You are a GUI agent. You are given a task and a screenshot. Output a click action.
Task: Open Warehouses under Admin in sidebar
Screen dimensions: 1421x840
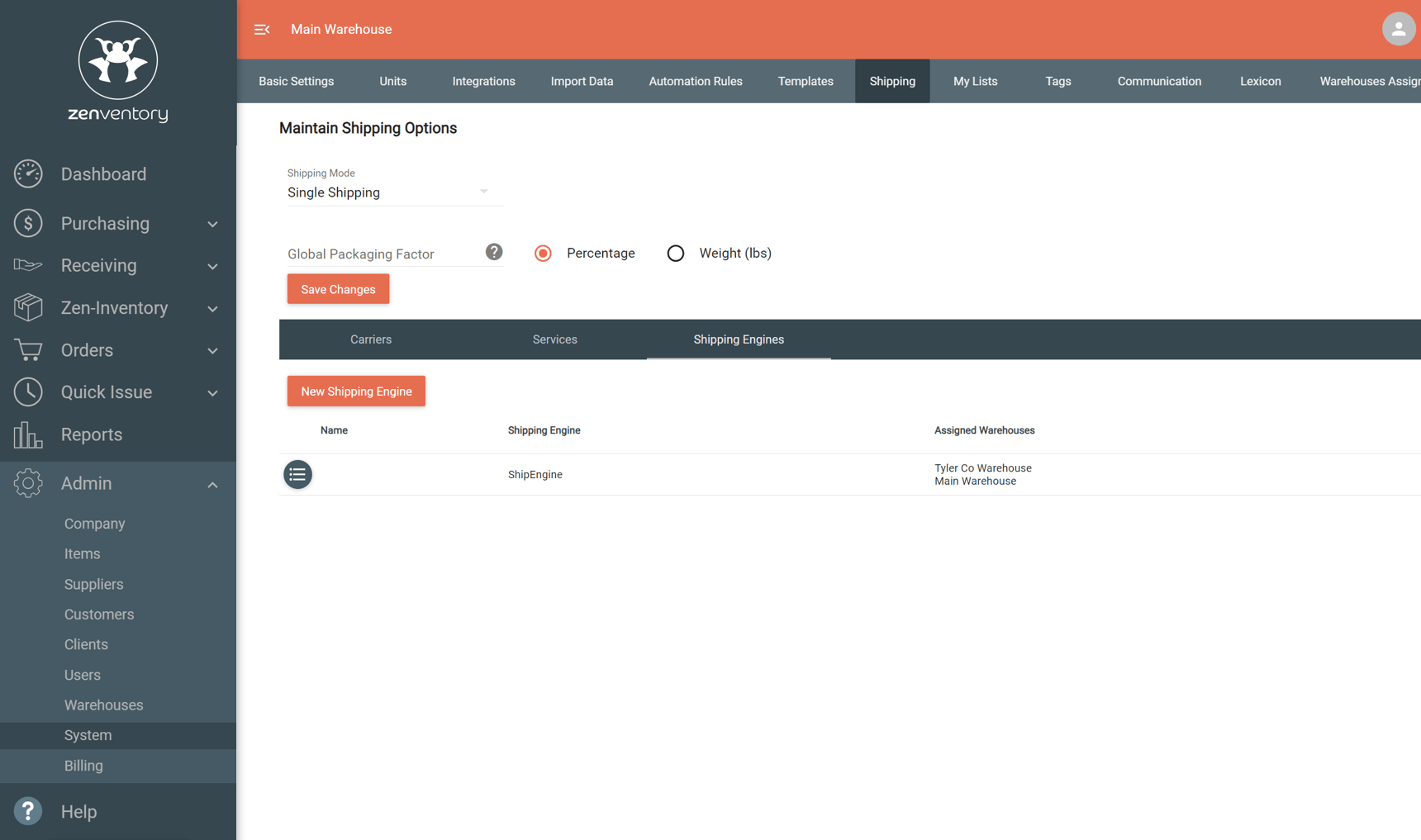(104, 705)
